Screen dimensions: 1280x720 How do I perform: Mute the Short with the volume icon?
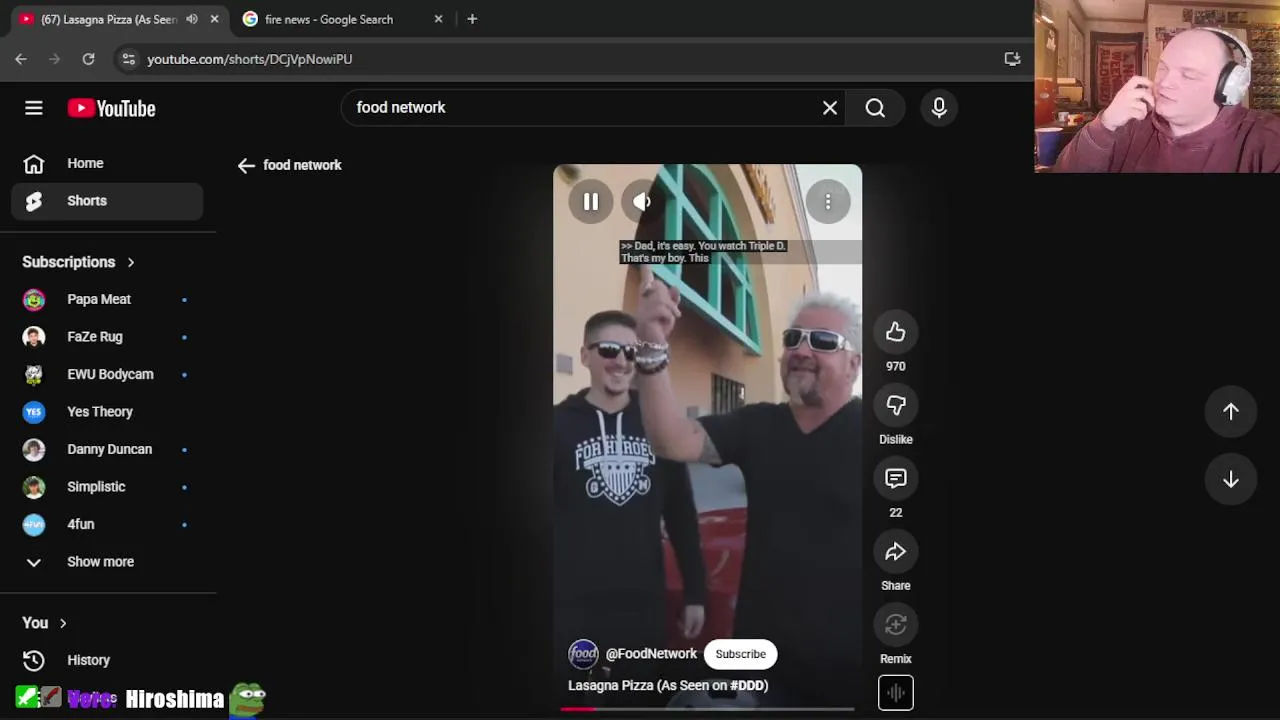click(x=642, y=202)
